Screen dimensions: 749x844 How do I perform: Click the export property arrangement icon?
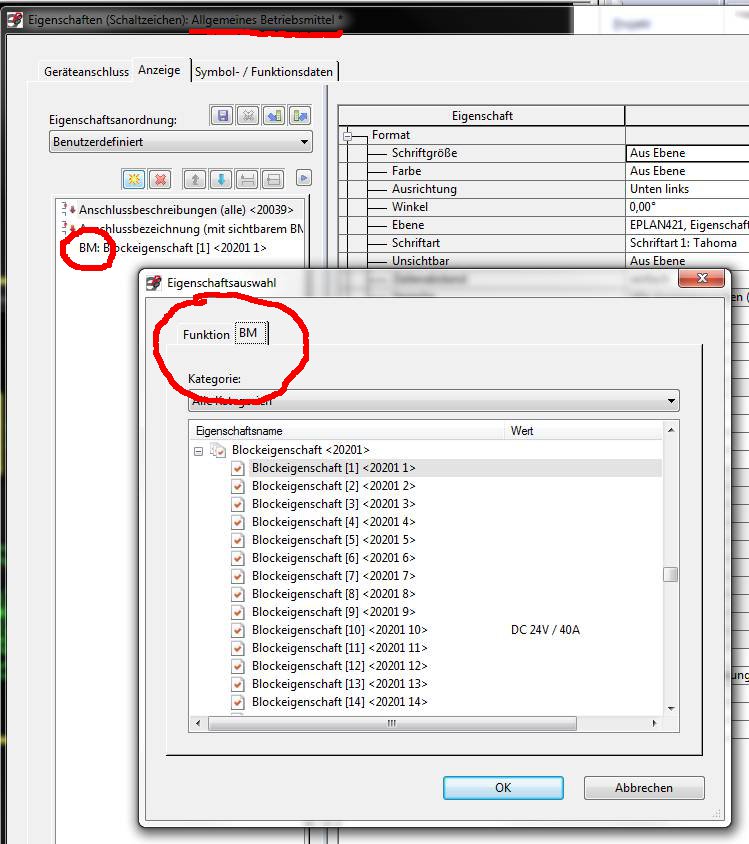click(300, 116)
